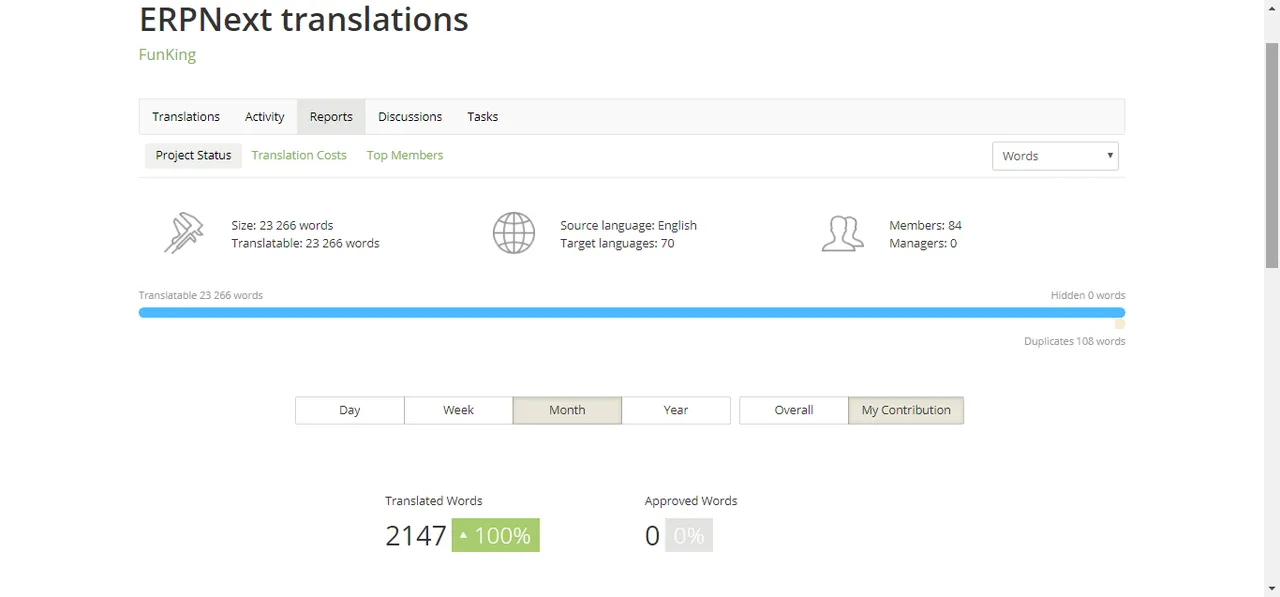Screen dimensions: 1280x597
Task: Switch to the Activity tab
Action: [265, 117]
